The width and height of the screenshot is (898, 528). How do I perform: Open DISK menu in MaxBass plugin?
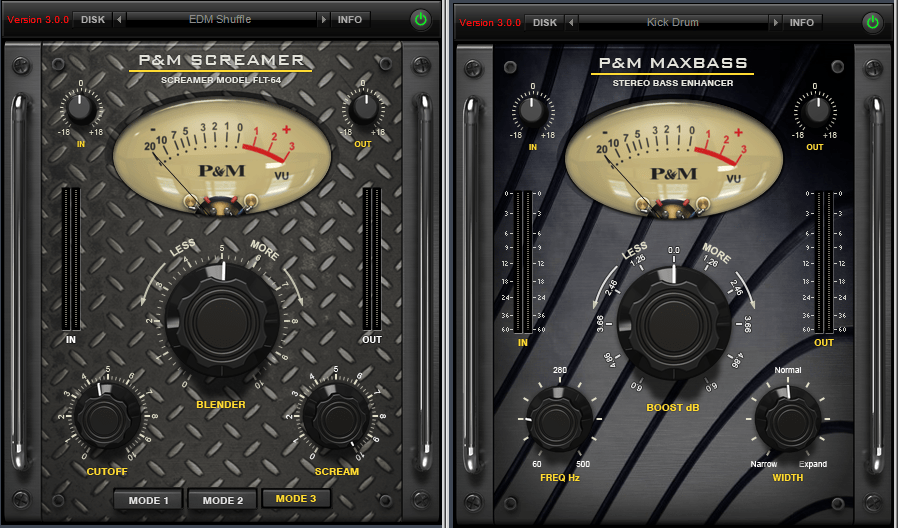point(545,22)
